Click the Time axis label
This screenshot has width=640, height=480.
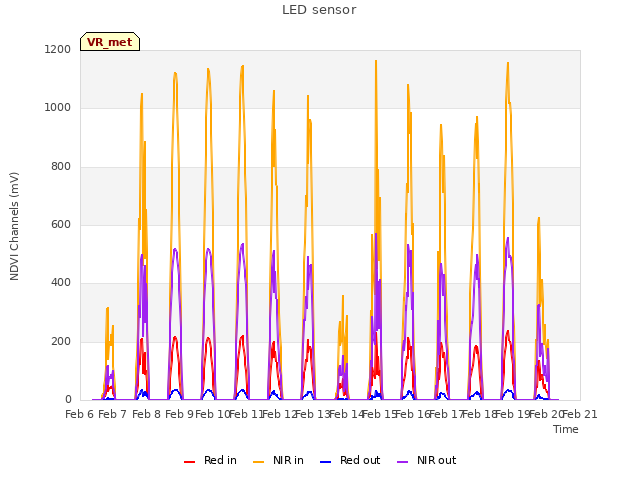(x=566, y=429)
